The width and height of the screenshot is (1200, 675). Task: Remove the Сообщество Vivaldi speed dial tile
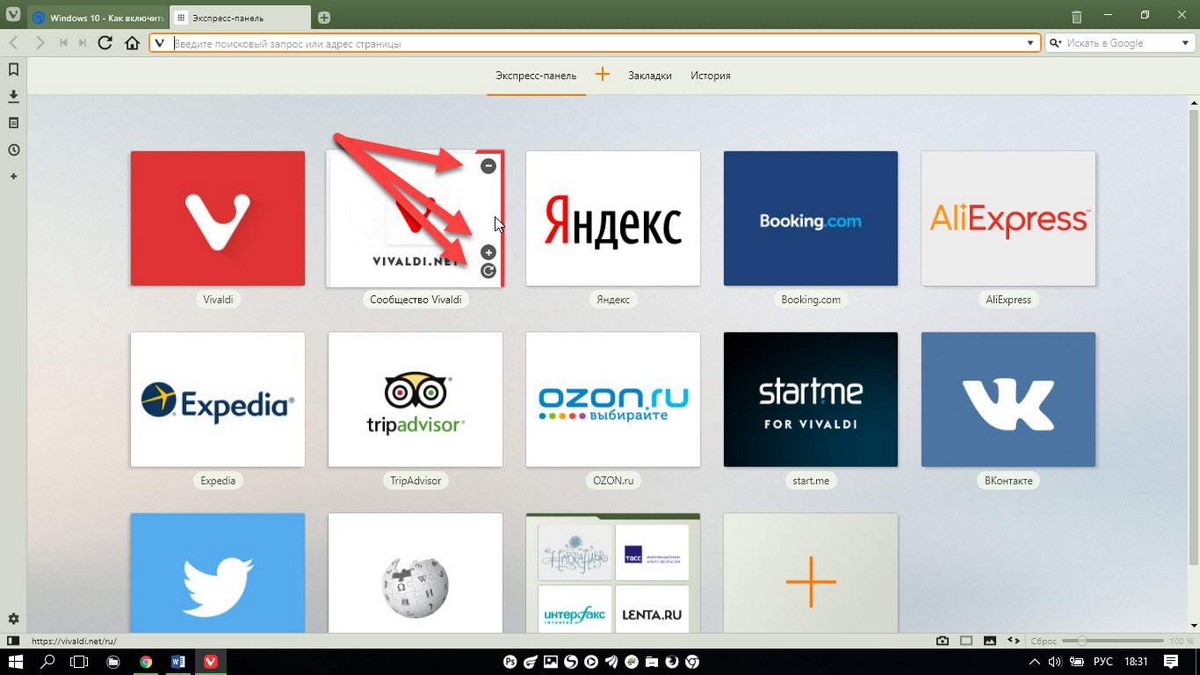[488, 166]
